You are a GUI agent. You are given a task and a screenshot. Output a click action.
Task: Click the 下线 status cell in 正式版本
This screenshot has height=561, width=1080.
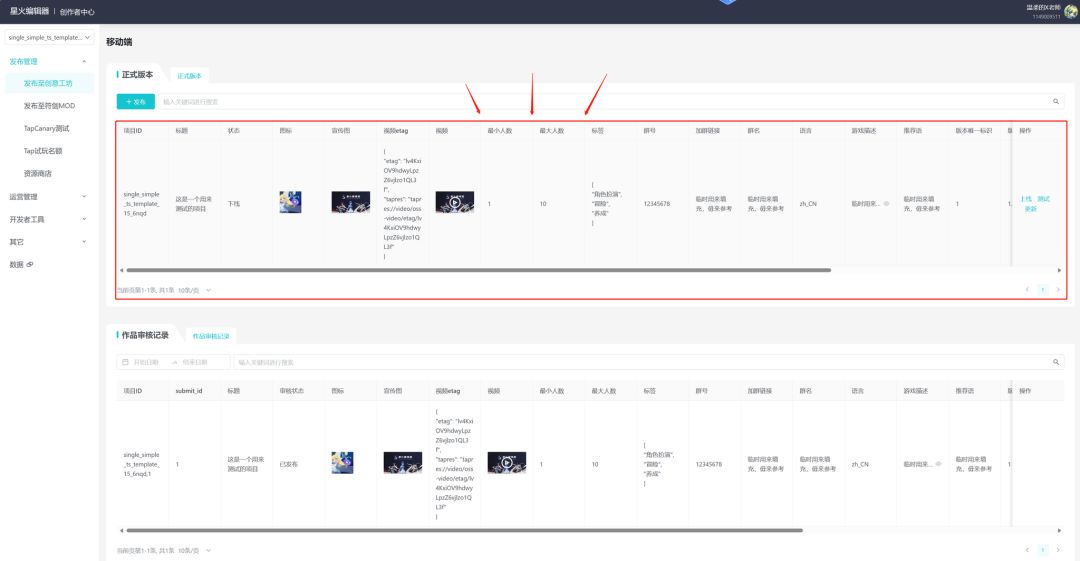click(x=234, y=204)
